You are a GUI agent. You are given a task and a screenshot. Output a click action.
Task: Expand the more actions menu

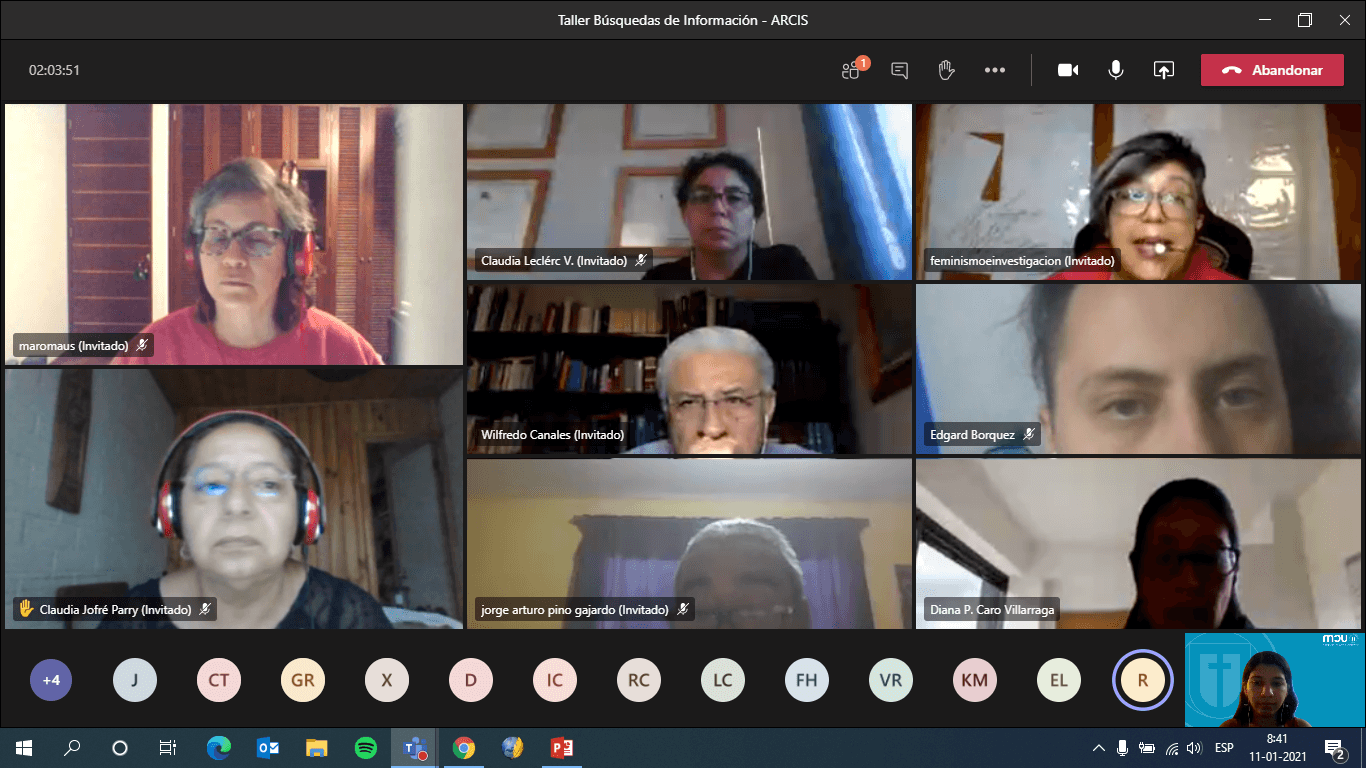(994, 70)
